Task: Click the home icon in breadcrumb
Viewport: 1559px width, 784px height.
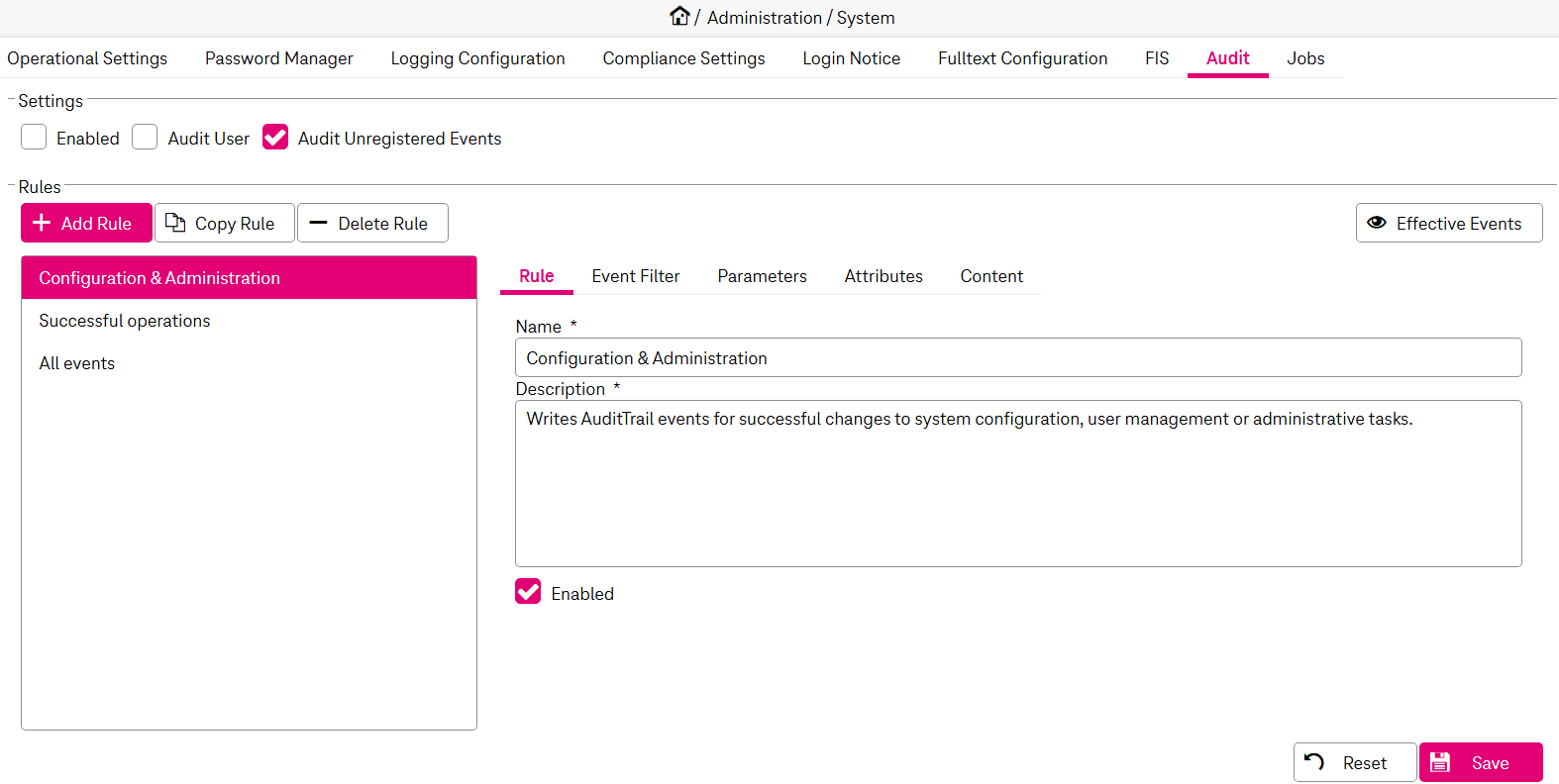Action: point(679,16)
